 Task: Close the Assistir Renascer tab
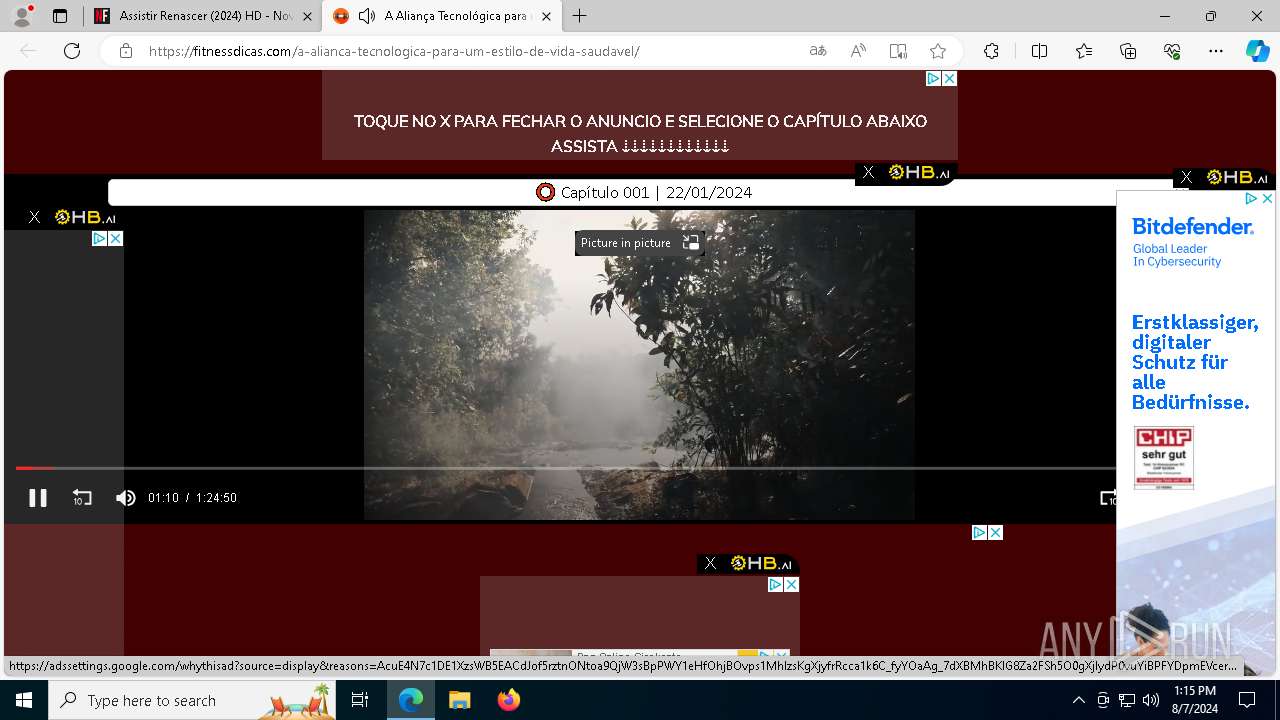click(x=307, y=16)
